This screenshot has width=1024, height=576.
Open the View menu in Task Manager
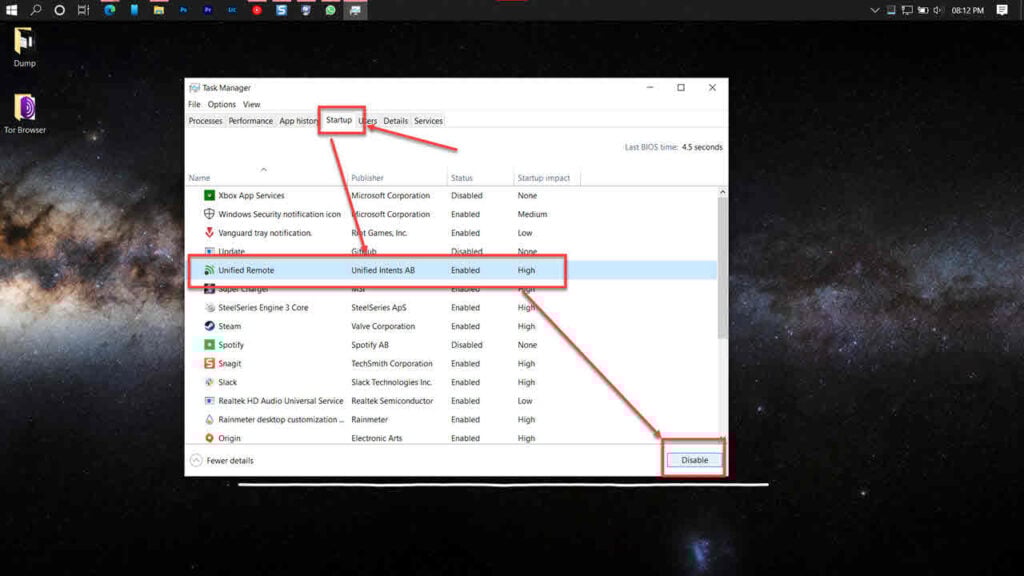click(251, 104)
